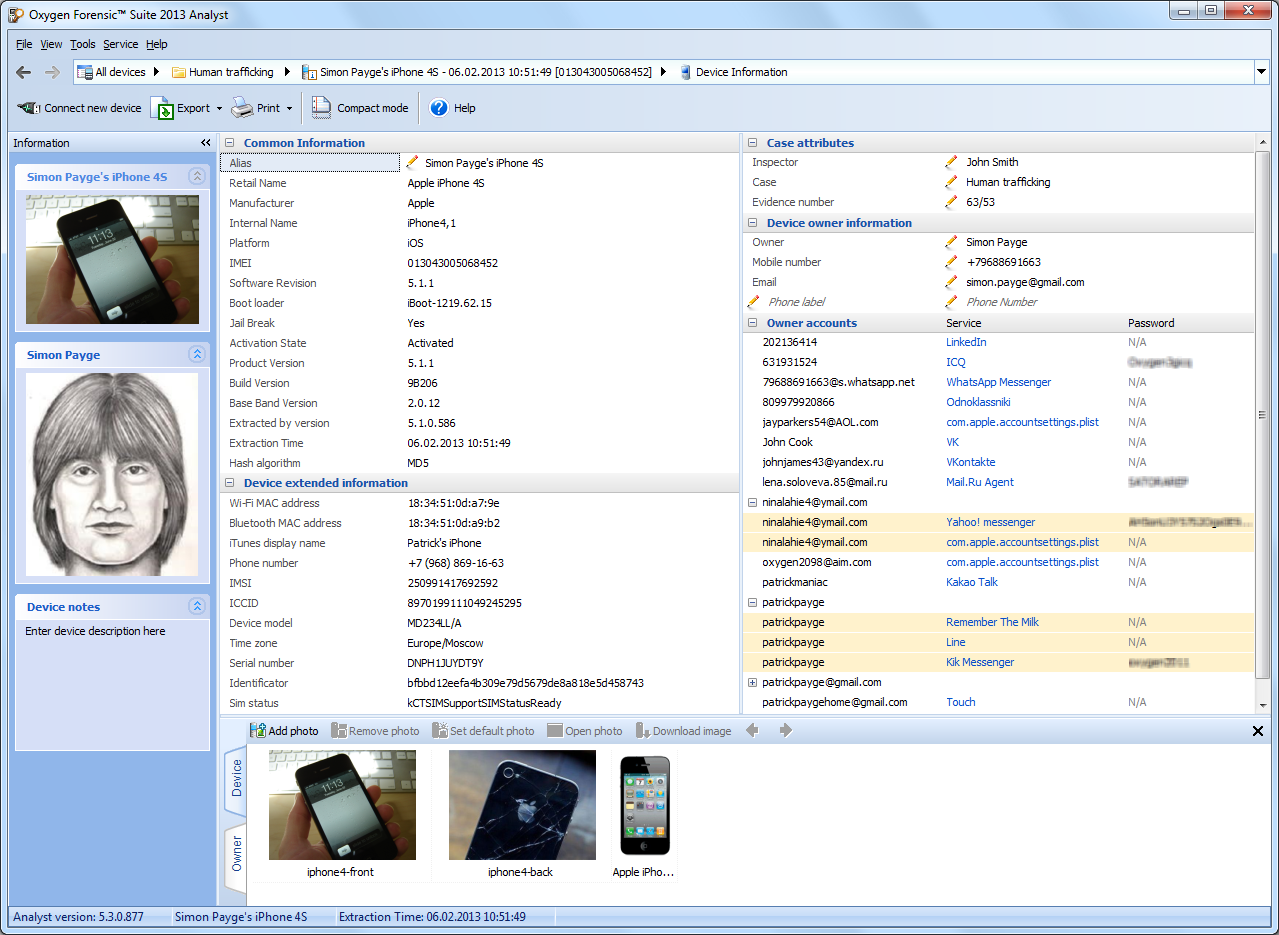This screenshot has width=1279, height=935.
Task: Click the Human trafficking folder icon
Action: 179,72
